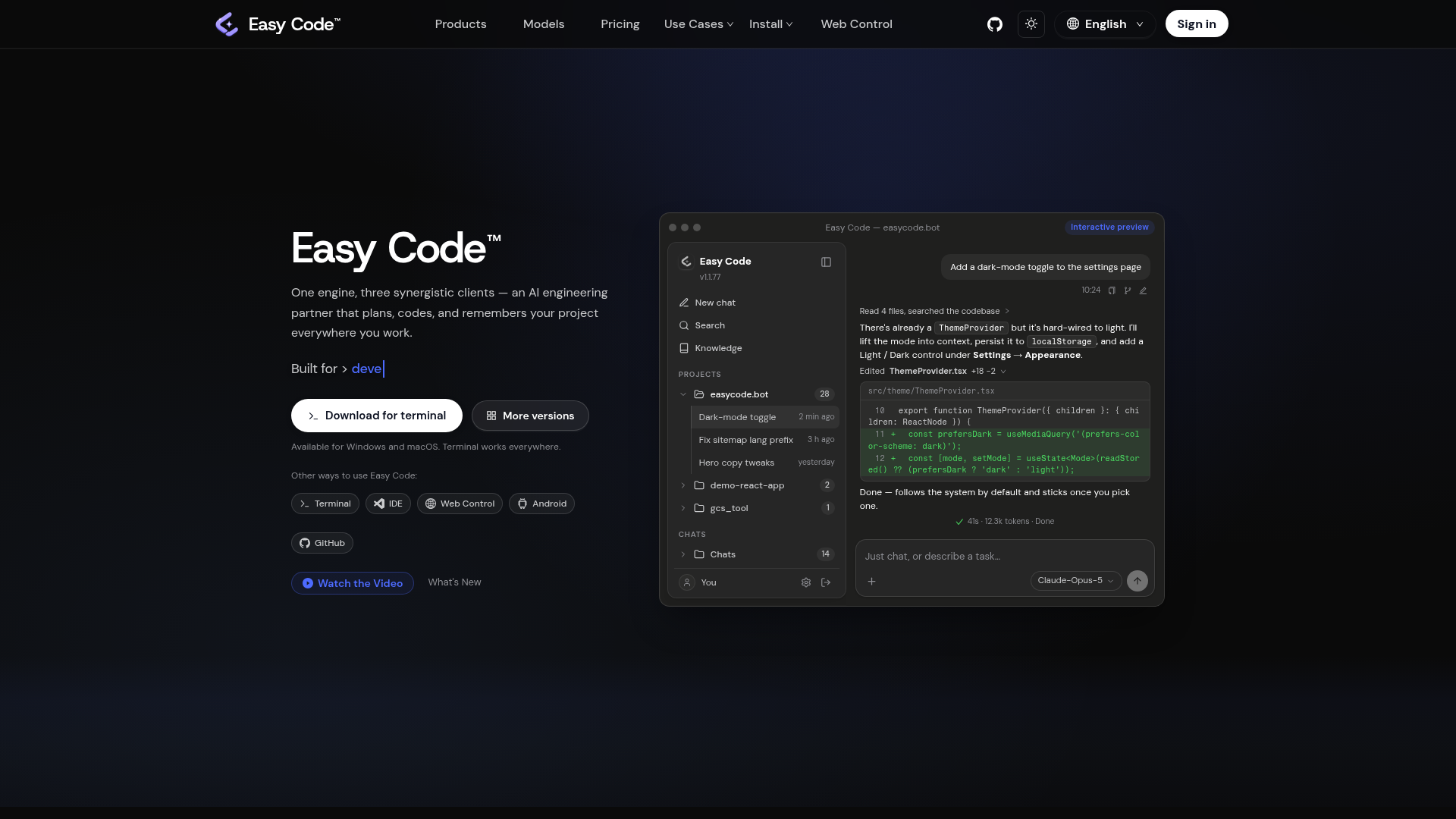The width and height of the screenshot is (1456, 819).
Task: Toggle the preview sidebar collapse icon
Action: point(826,262)
